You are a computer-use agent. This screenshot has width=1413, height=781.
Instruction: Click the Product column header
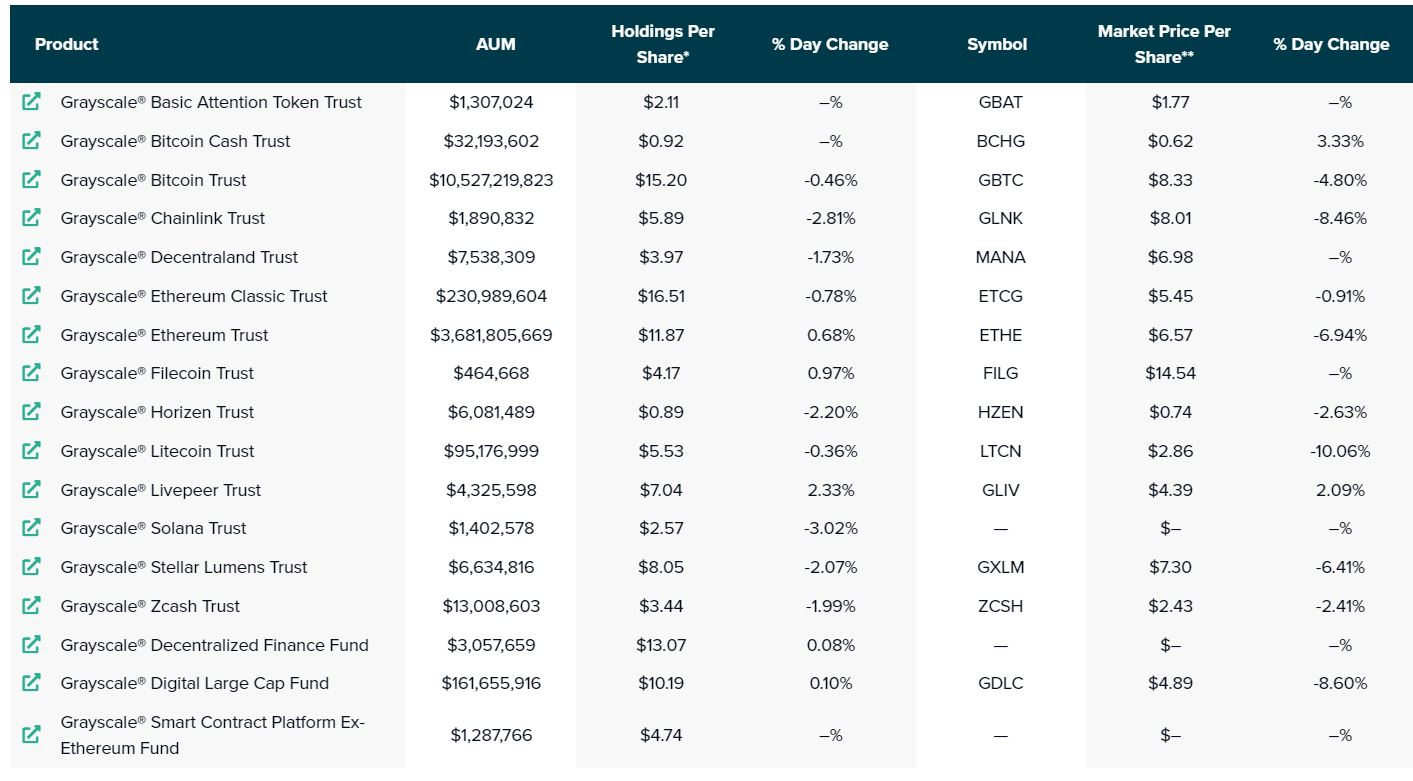pos(66,44)
